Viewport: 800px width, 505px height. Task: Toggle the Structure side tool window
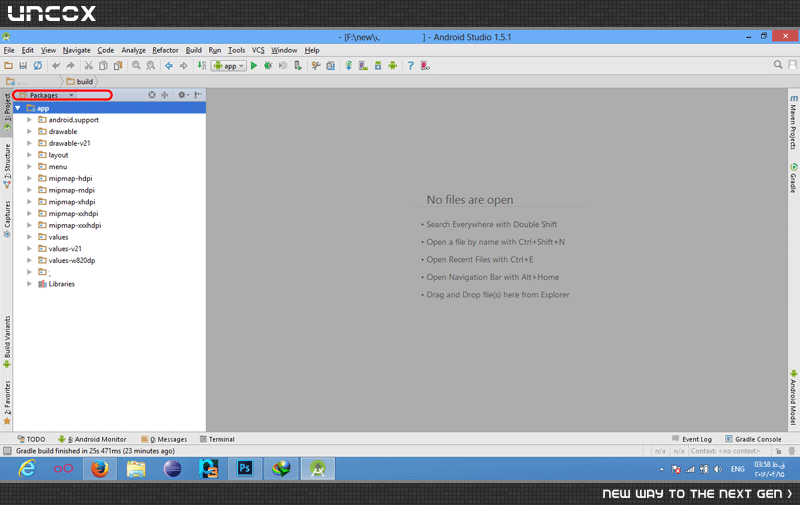coord(7,165)
